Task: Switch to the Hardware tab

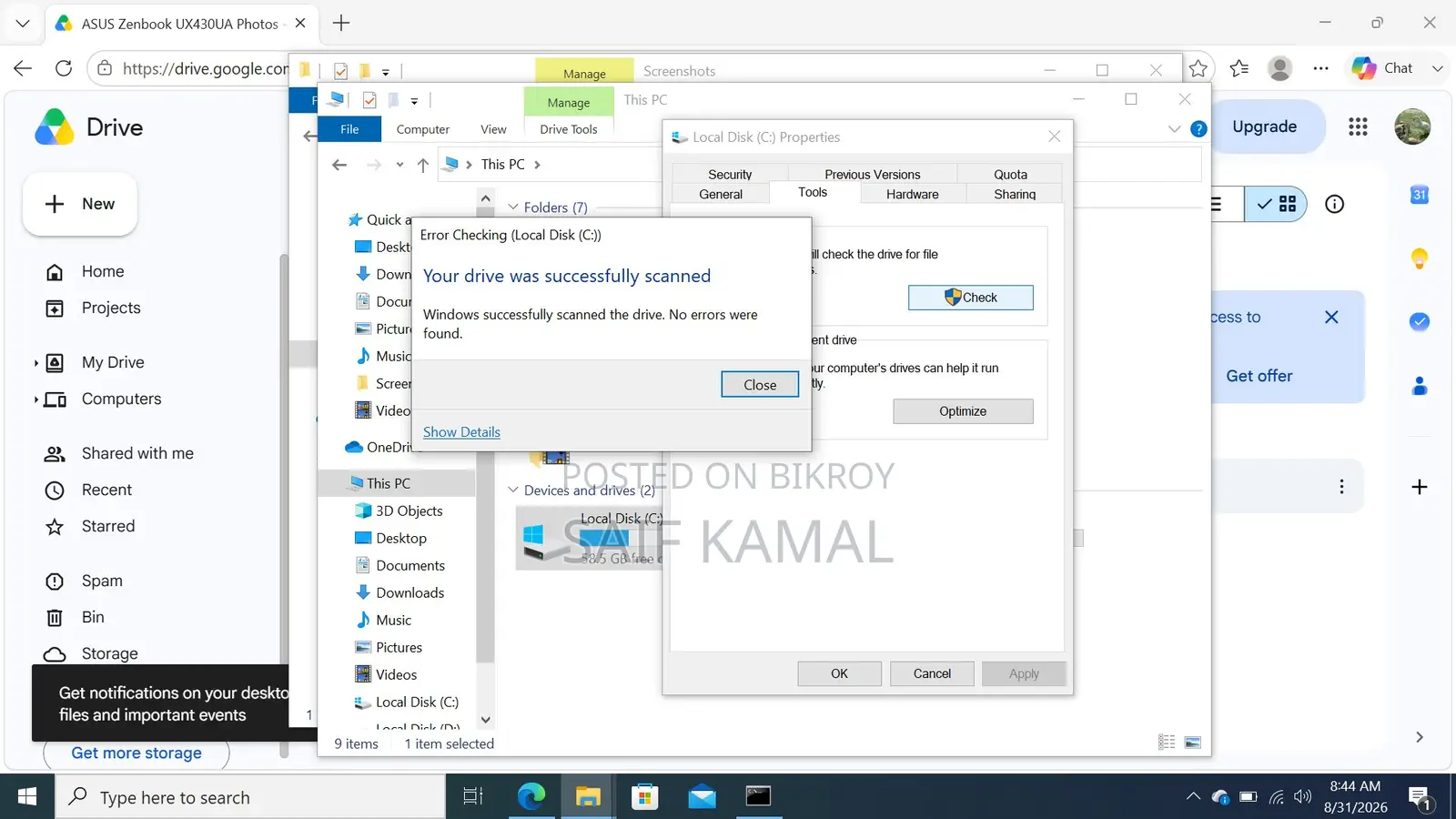Action: pos(912,194)
